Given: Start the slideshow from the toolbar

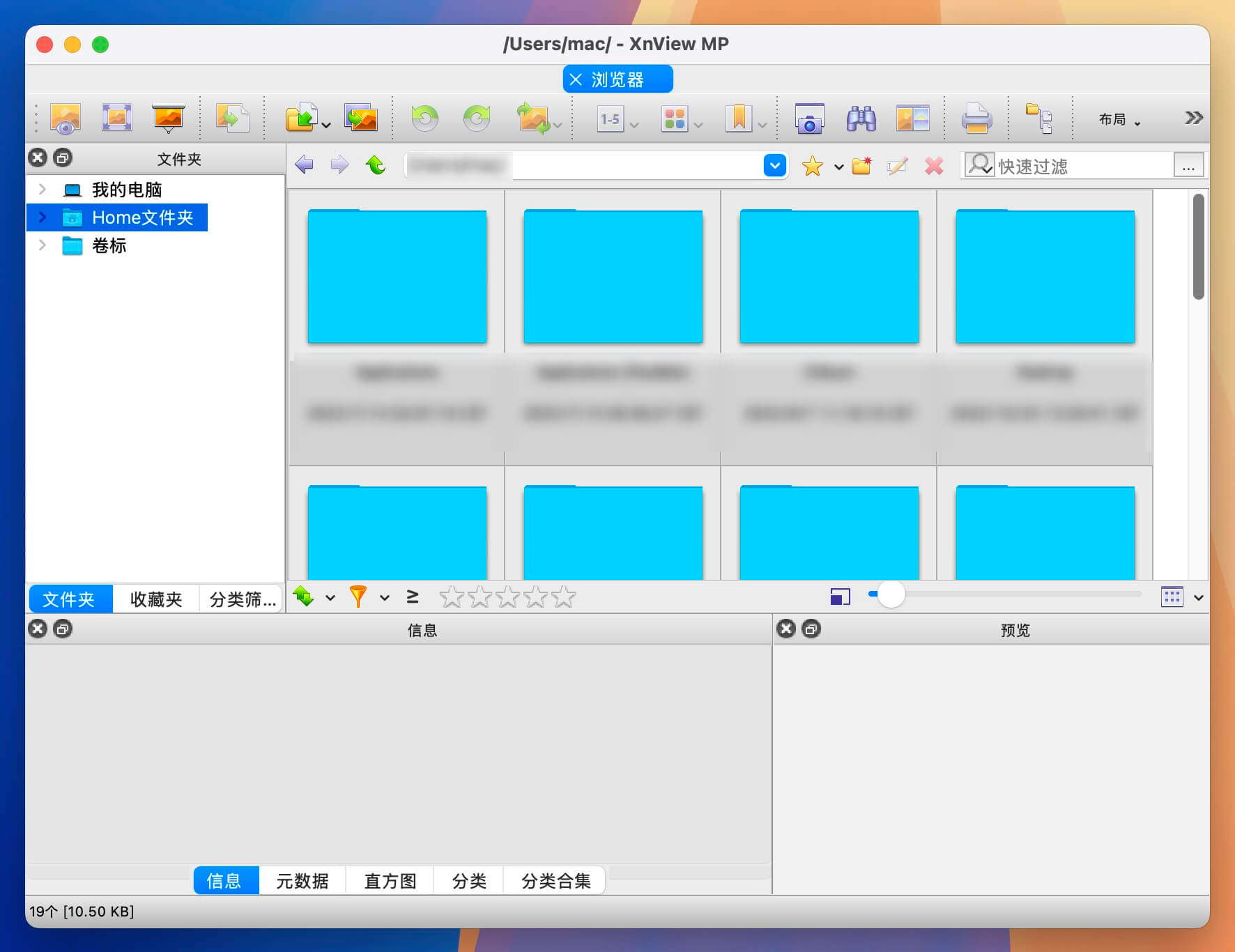Looking at the screenshot, I should pos(169,117).
